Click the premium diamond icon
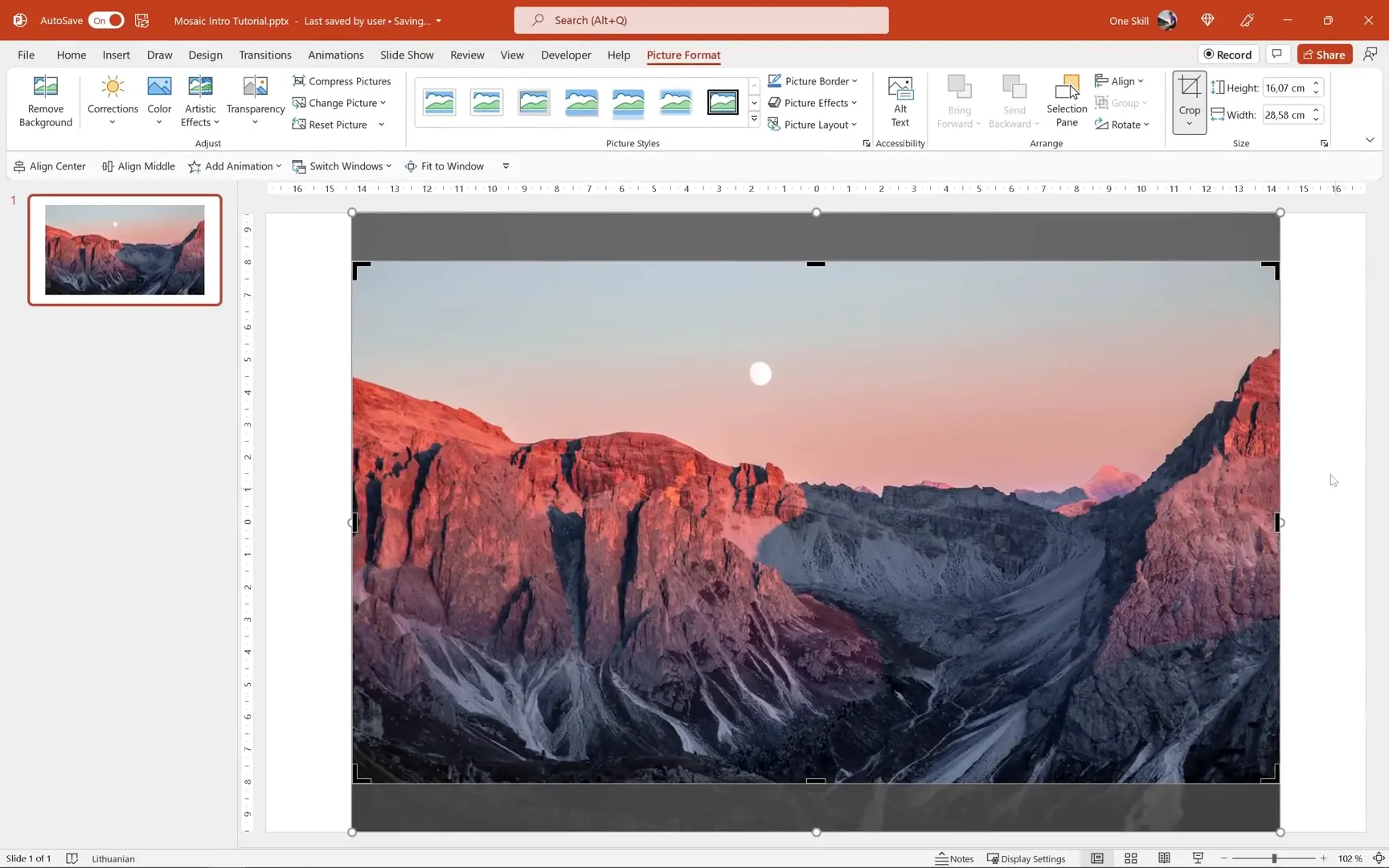 click(x=1207, y=20)
